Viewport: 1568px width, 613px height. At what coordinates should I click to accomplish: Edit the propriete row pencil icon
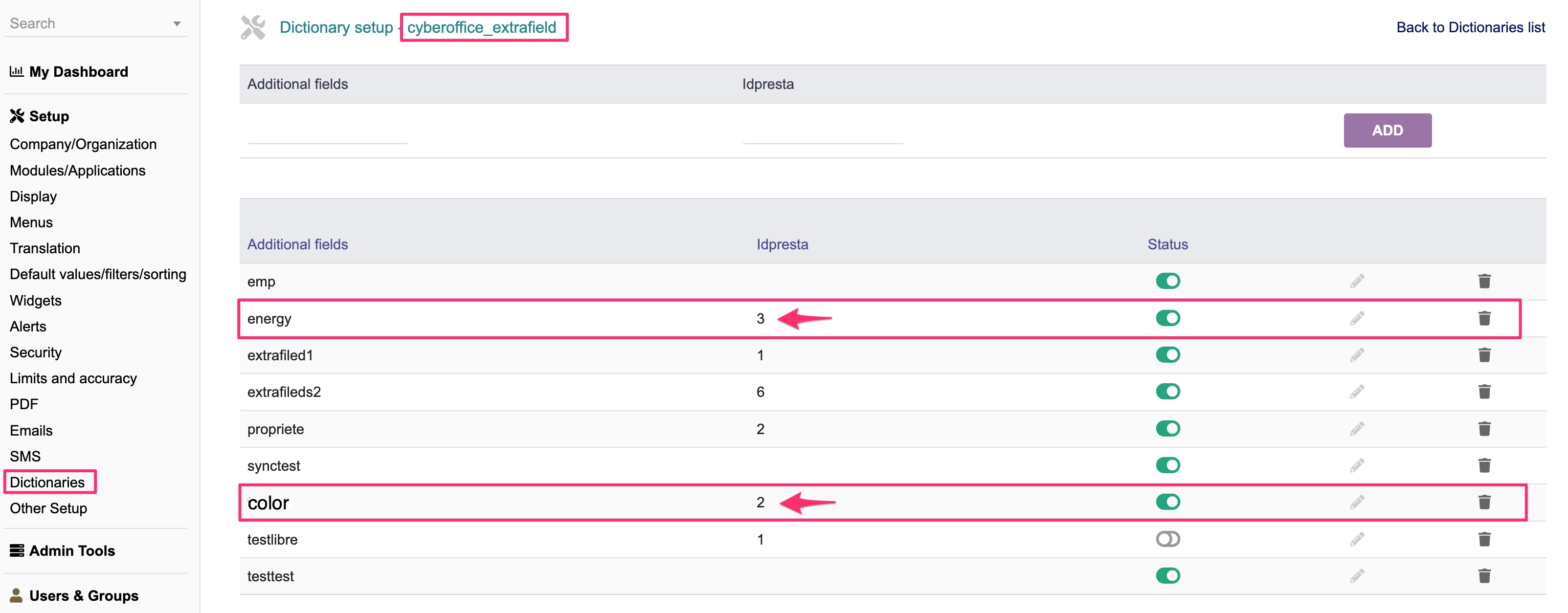click(1357, 429)
